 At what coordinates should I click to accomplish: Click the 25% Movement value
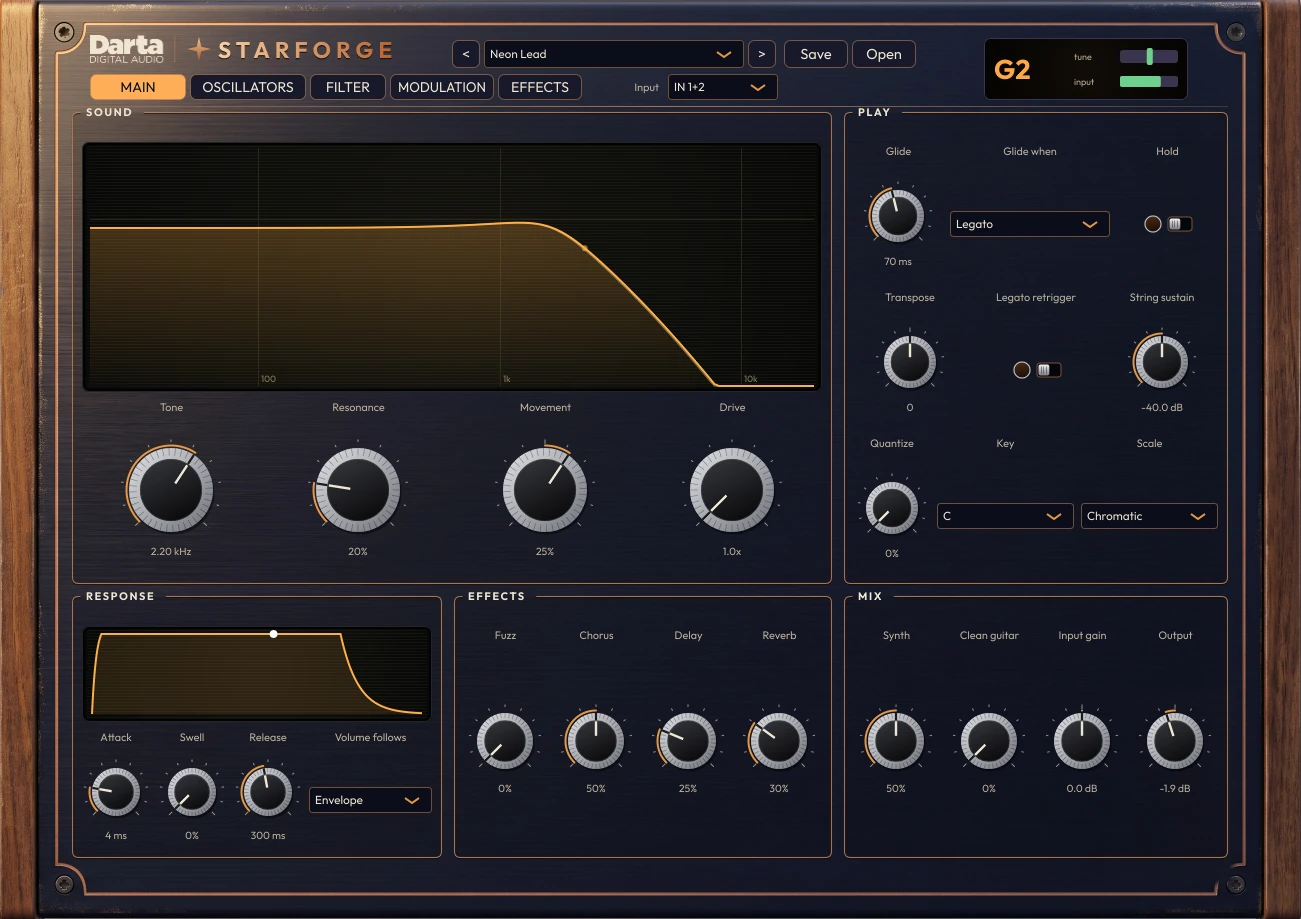pyautogui.click(x=545, y=552)
